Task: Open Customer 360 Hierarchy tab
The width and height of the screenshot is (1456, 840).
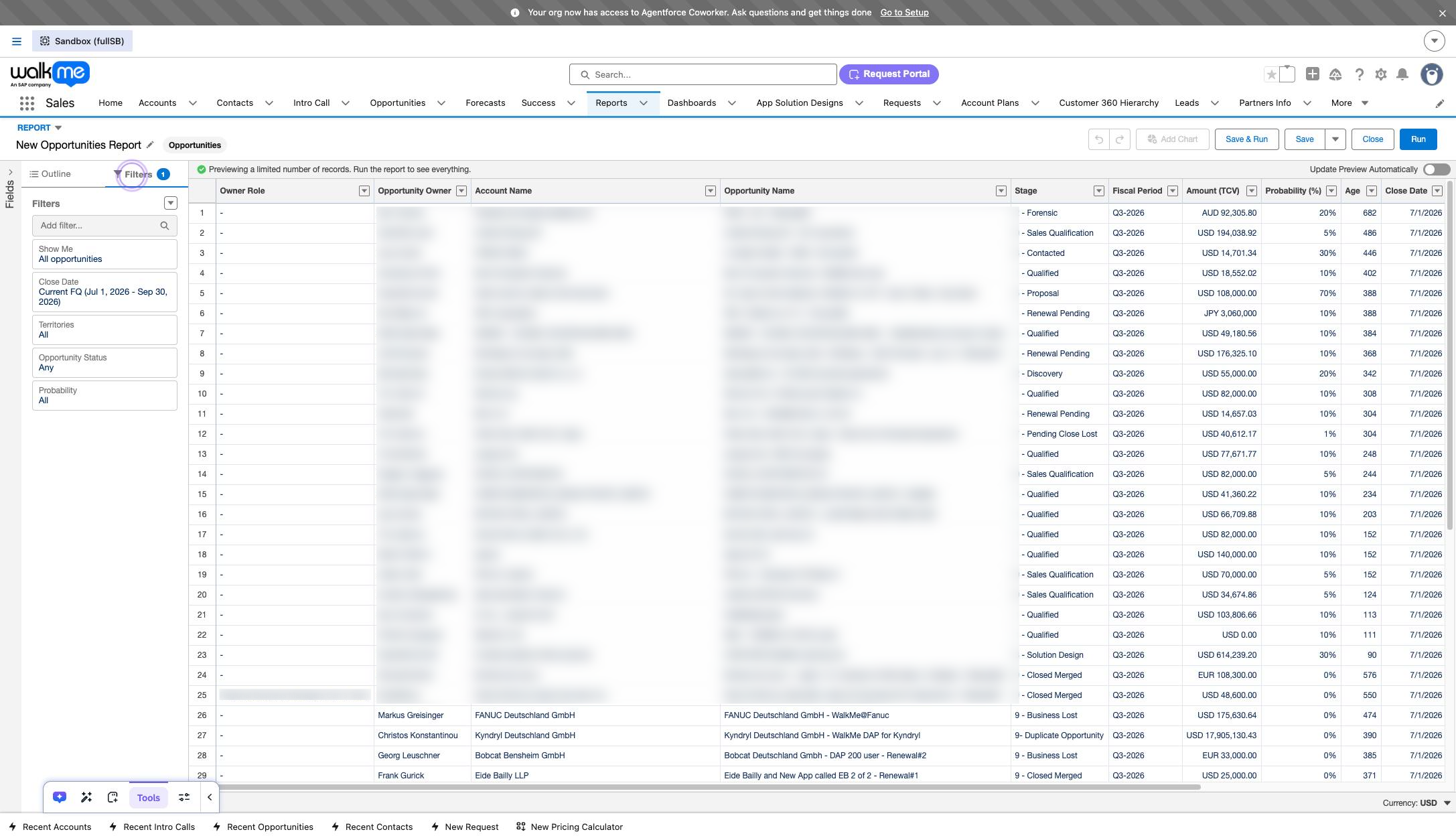Action: [1109, 103]
